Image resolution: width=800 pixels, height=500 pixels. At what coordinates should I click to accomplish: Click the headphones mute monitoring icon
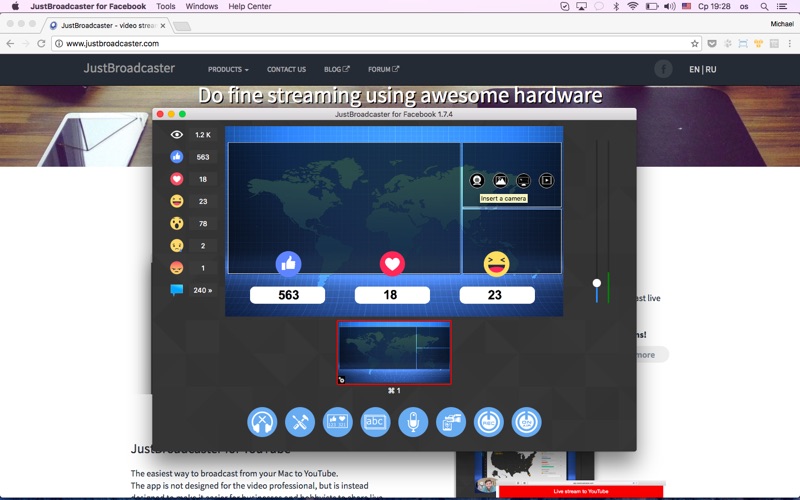(x=262, y=422)
